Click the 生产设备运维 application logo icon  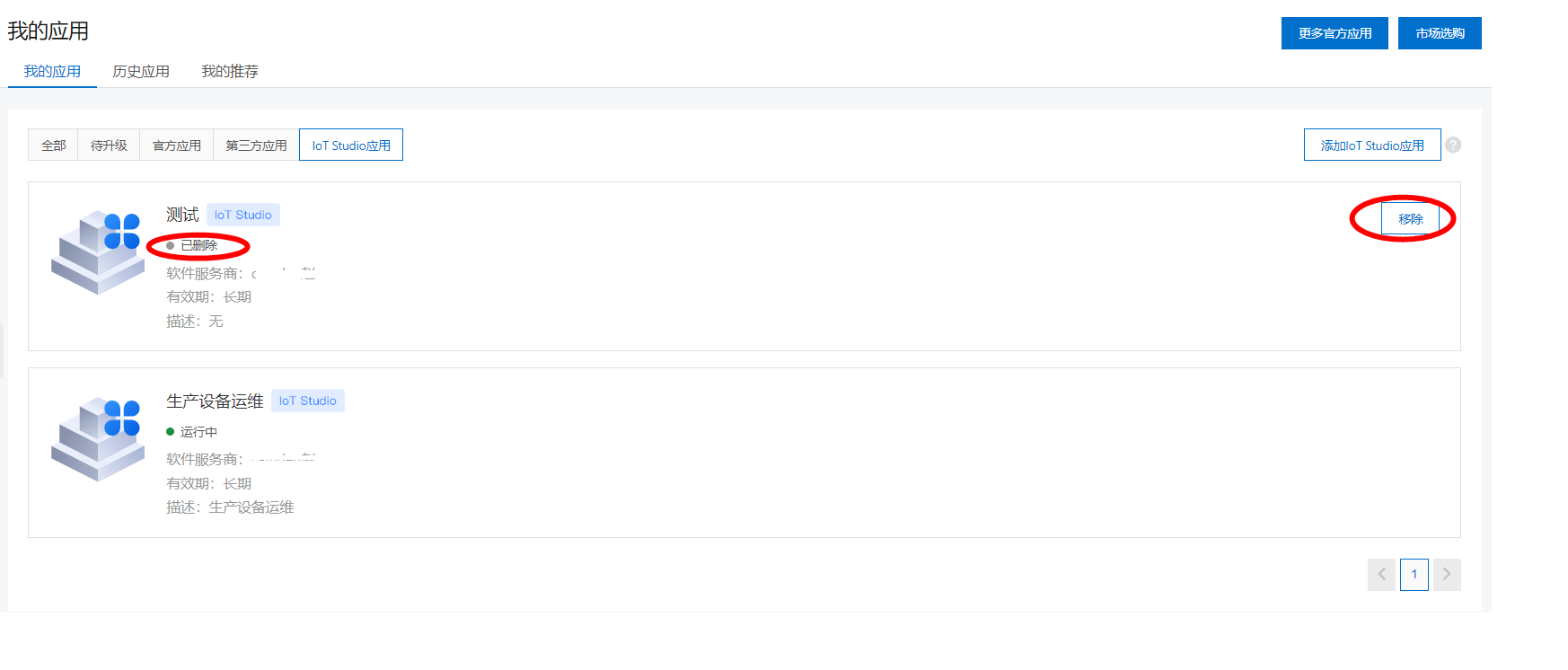[98, 438]
